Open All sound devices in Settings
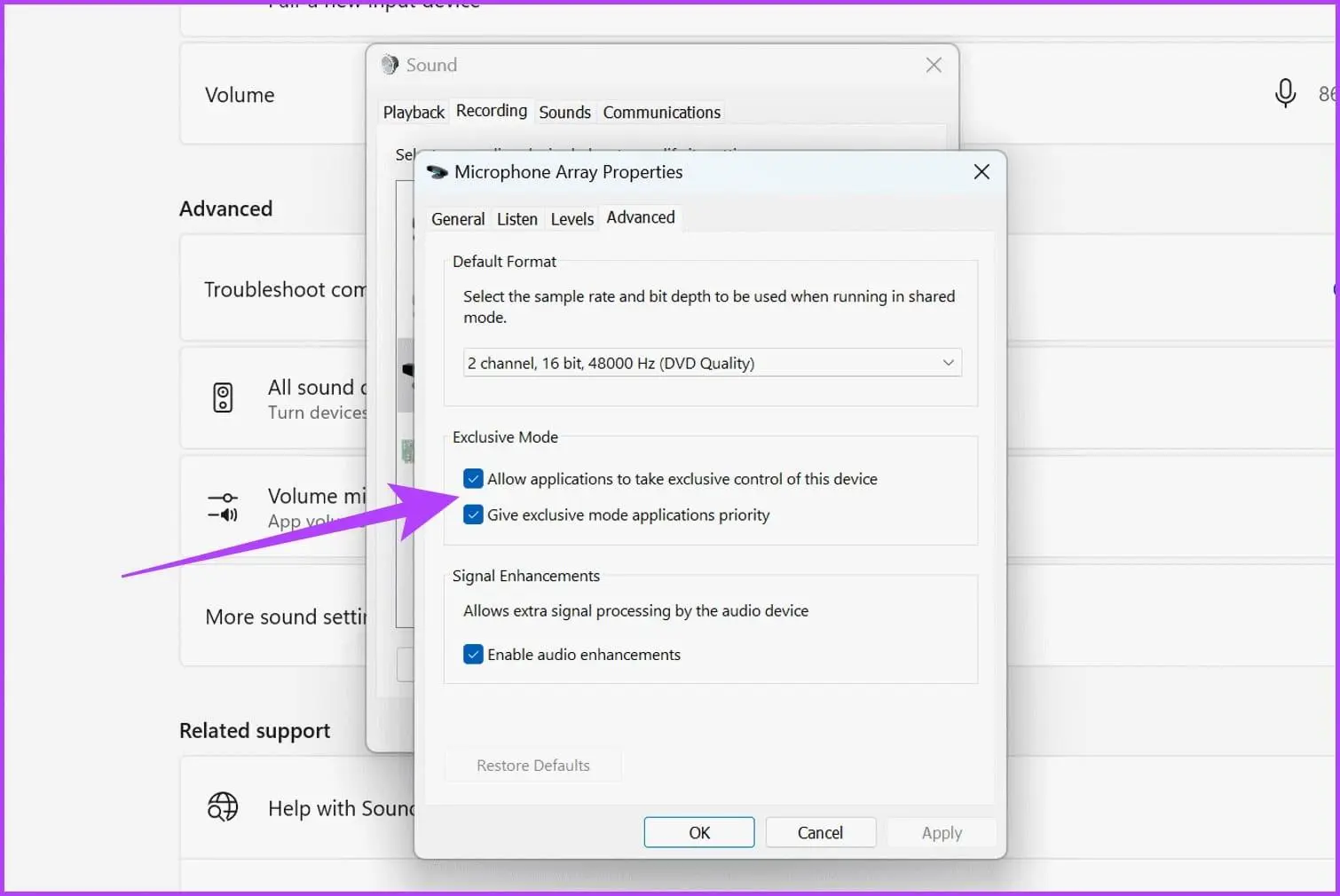 [273, 398]
